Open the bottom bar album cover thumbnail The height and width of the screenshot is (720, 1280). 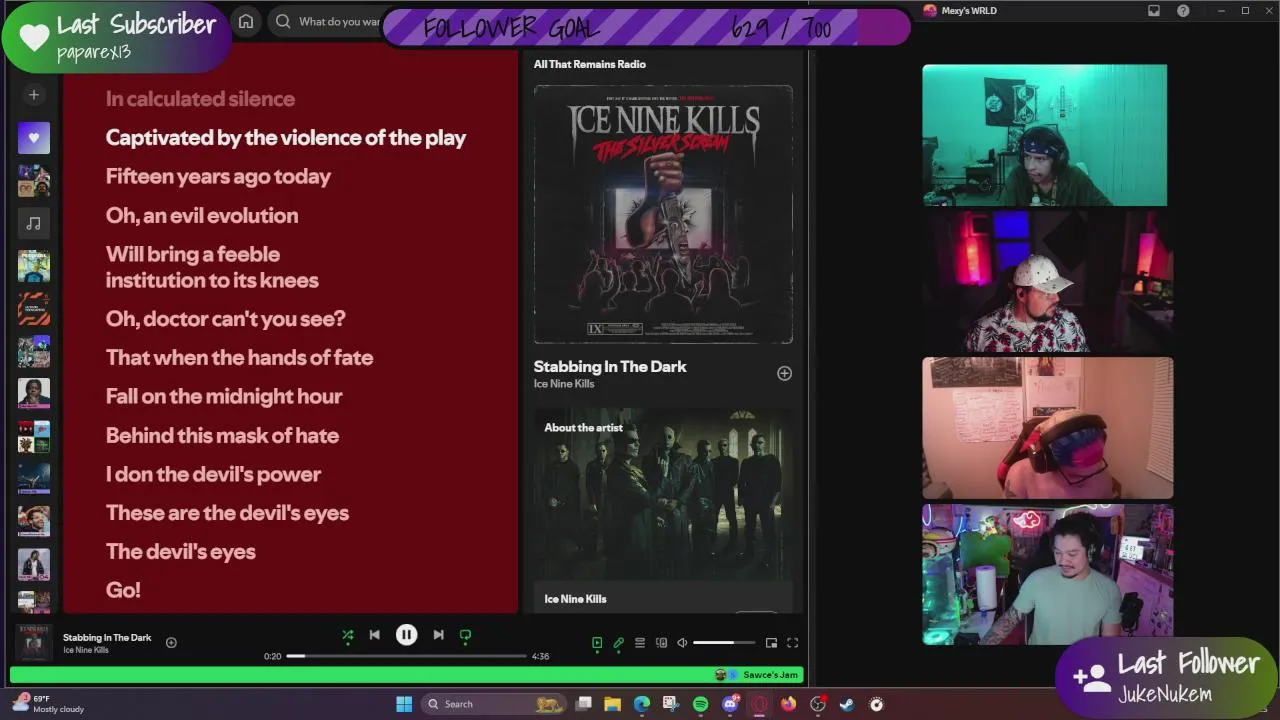[33, 642]
